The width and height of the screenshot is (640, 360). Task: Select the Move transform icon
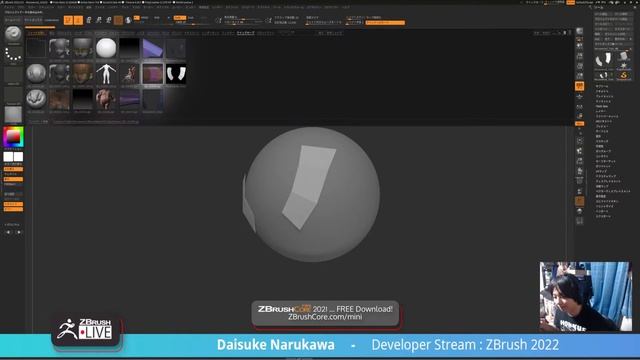coord(89,20)
